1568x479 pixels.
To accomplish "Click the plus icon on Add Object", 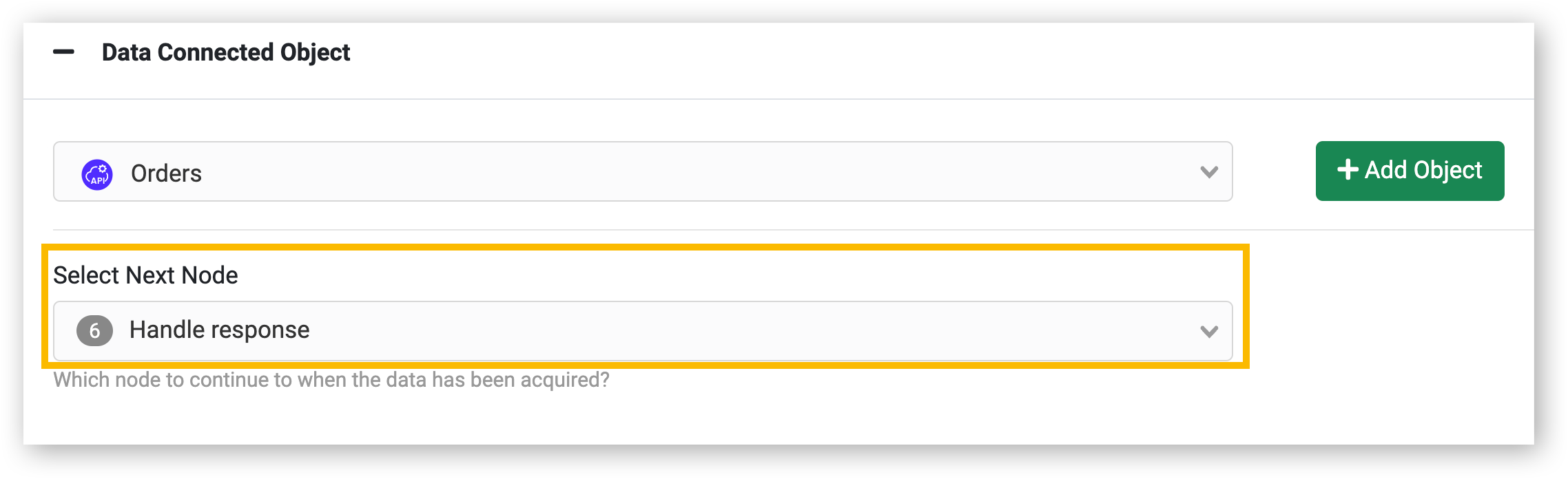I will point(1348,170).
